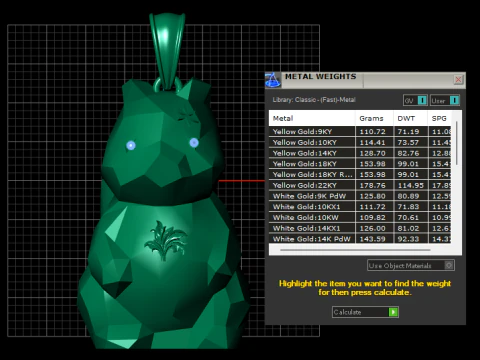This screenshot has height=360, width=480.
Task: Click the horizontal scrollbar under the table
Action: (x=355, y=250)
